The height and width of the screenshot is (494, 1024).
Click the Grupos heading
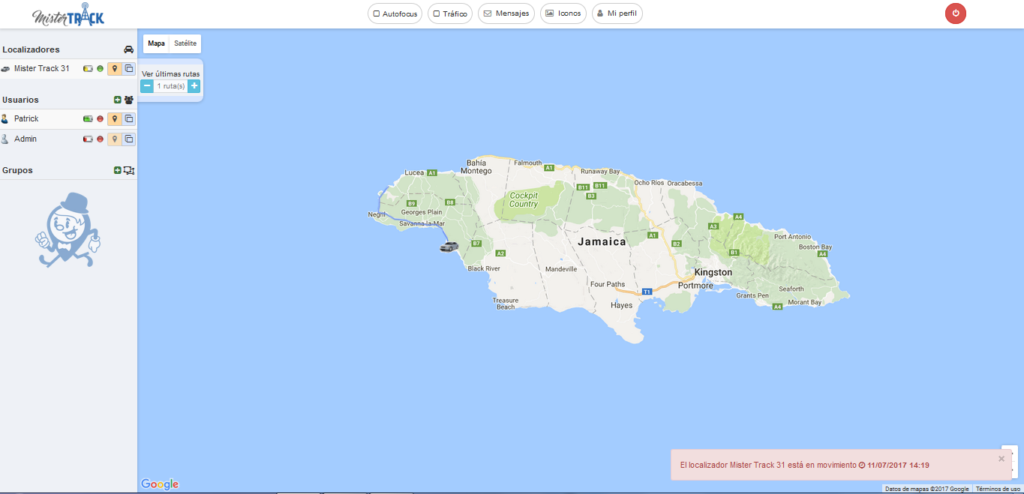coord(18,171)
